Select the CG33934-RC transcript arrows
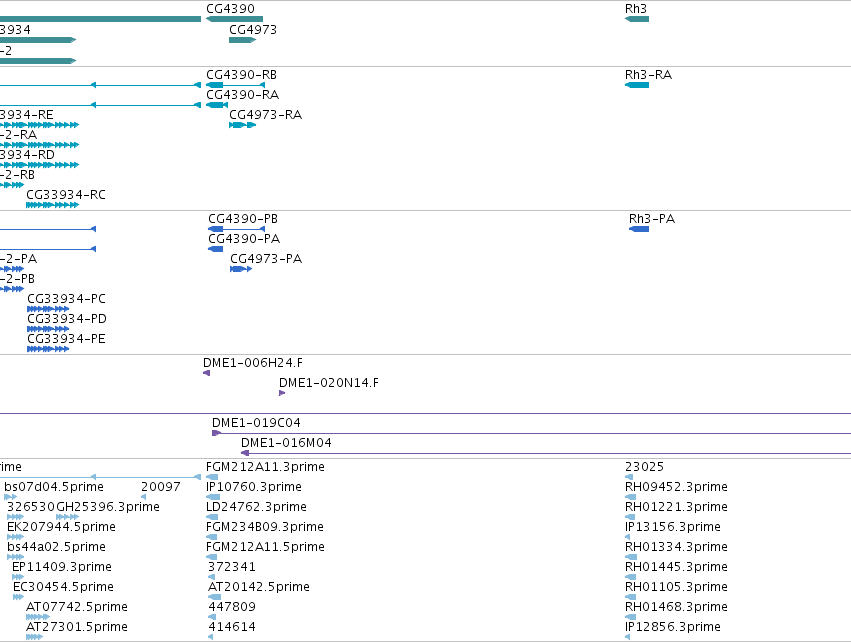 (53, 205)
